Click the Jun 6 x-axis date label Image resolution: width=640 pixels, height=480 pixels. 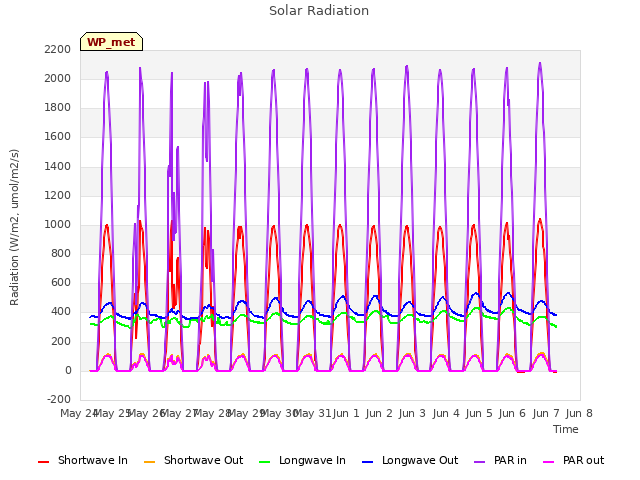coord(512,413)
